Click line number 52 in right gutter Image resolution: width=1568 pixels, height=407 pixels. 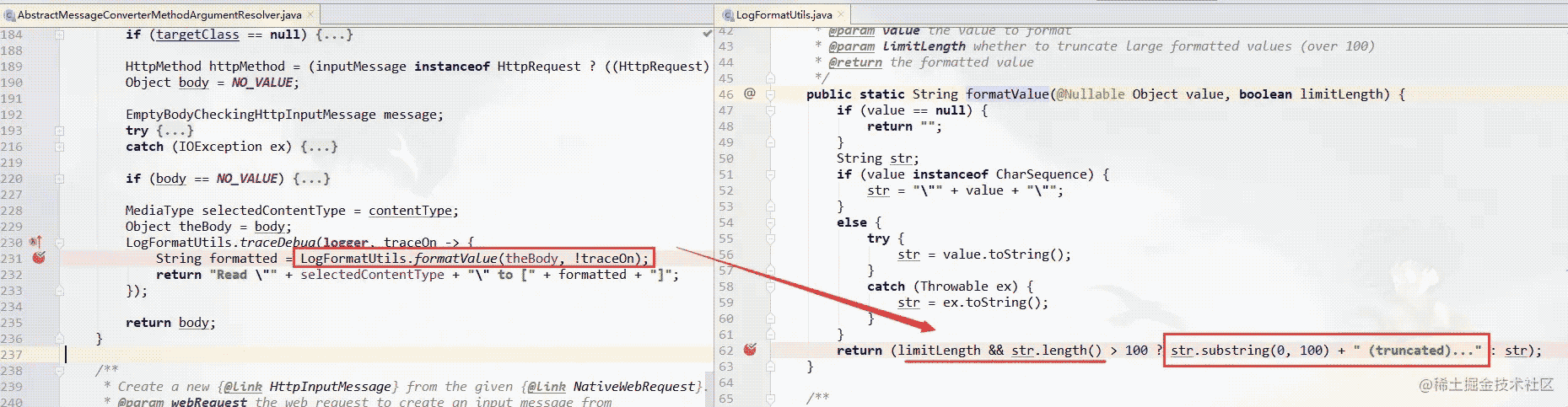coord(725,190)
